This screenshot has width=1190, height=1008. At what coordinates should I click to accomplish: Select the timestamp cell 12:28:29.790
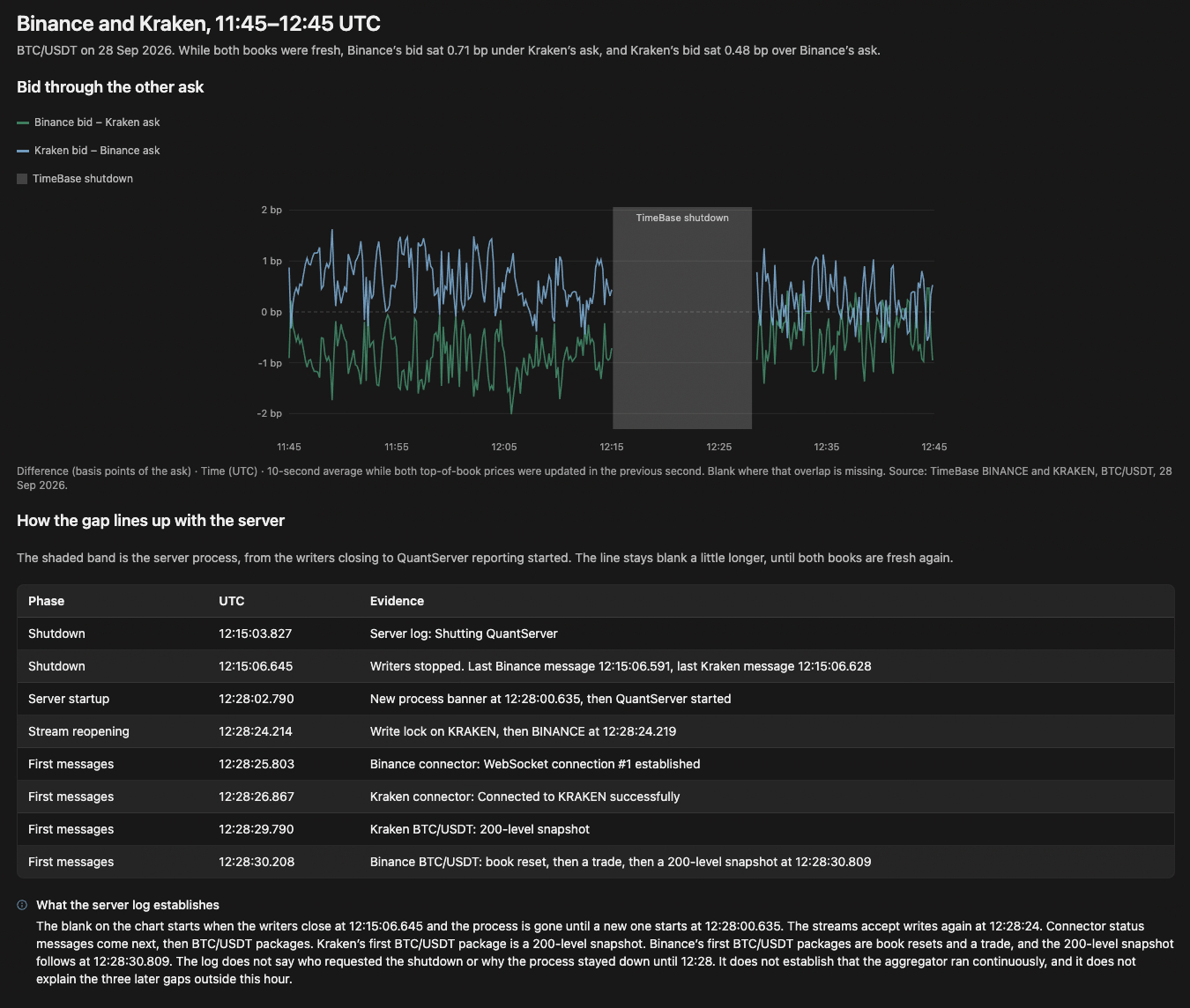(x=257, y=829)
